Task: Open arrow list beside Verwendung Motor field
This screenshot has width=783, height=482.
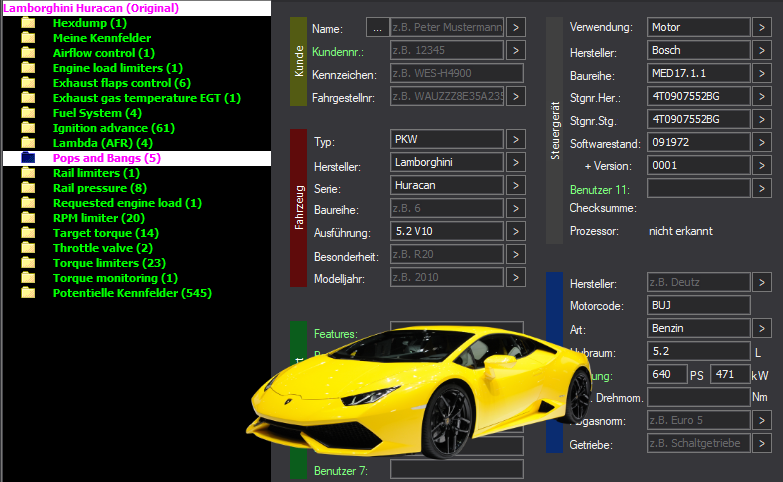Action: click(762, 27)
